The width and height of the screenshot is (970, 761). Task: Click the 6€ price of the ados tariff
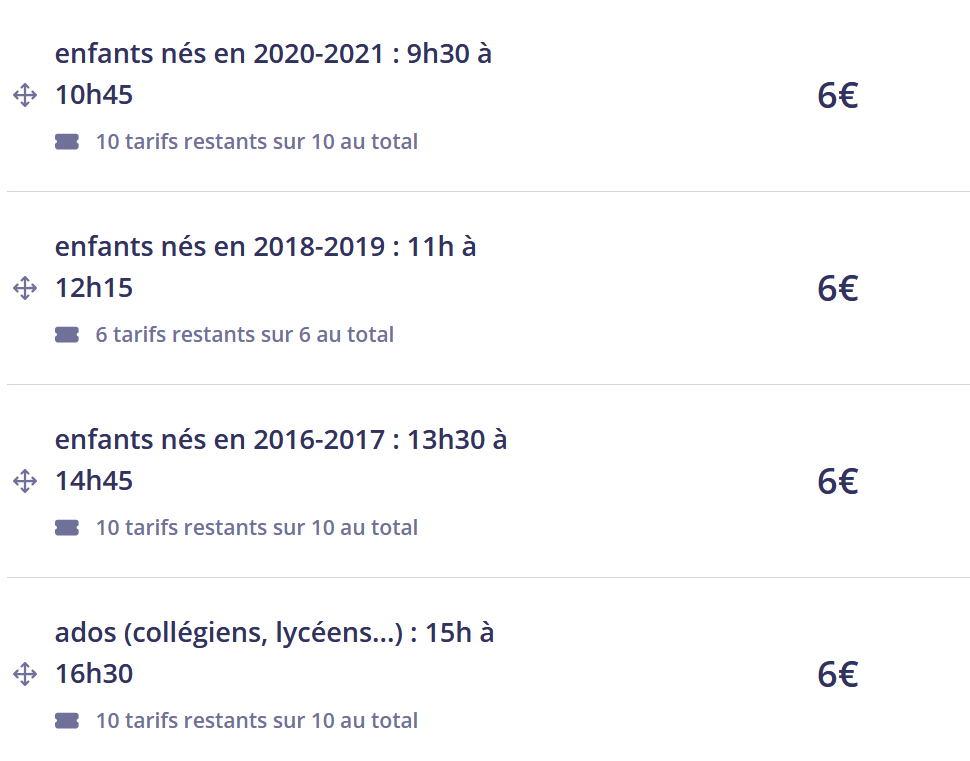[837, 675]
